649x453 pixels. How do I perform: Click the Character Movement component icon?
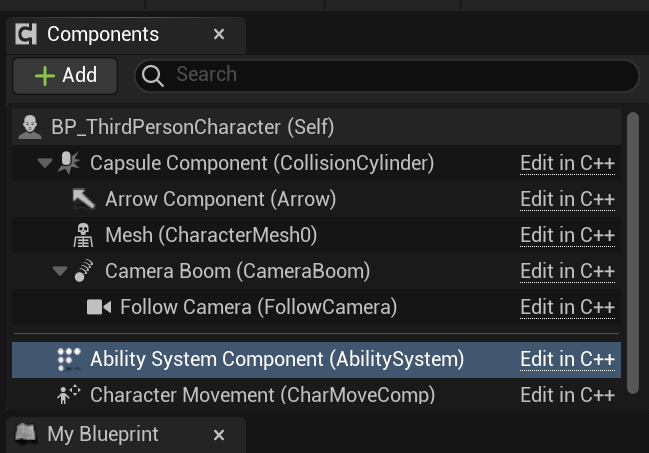[69, 394]
